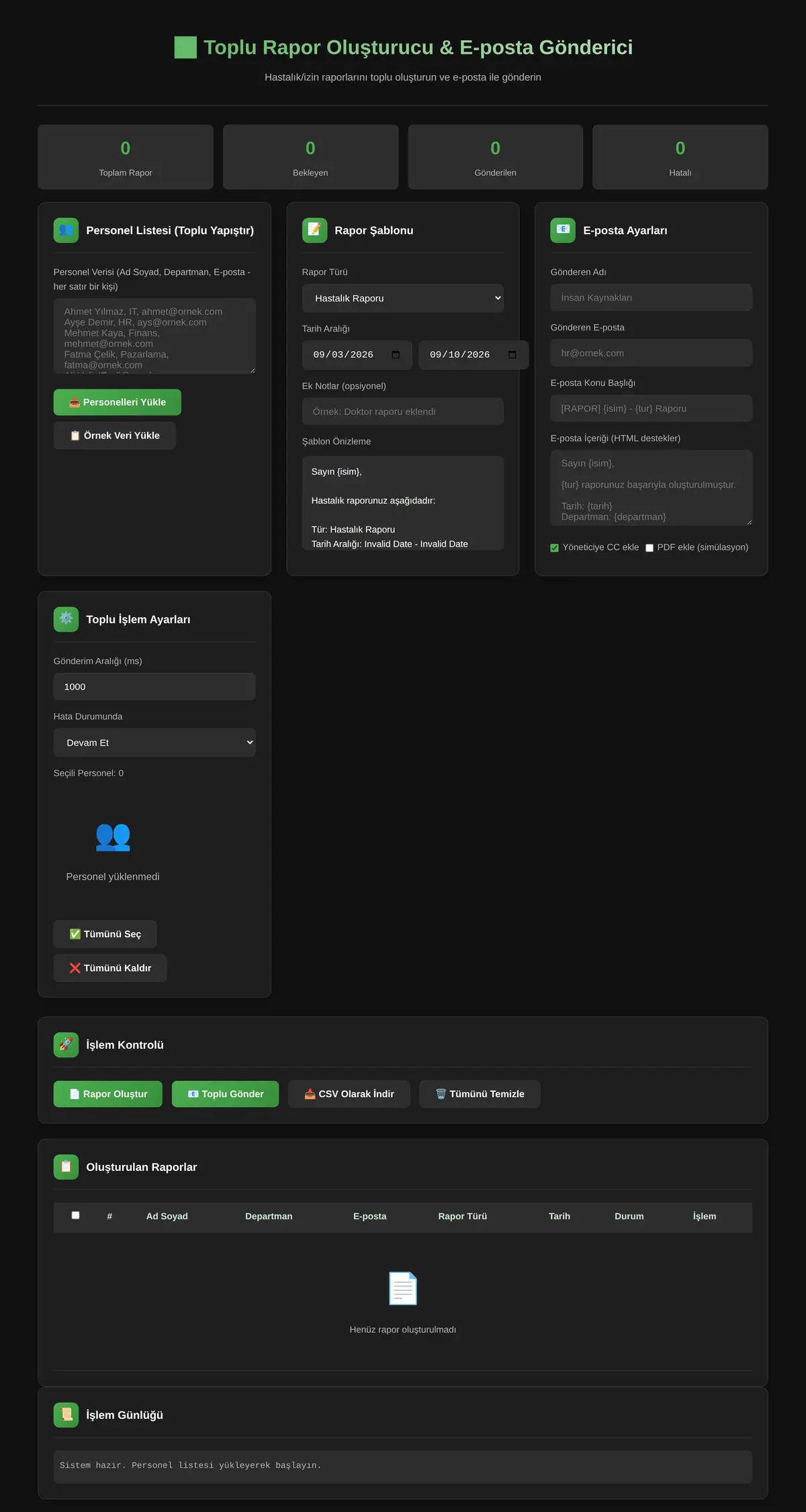Generate reports with 'Rapor Oluştur'
This screenshot has width=806, height=1512.
(x=108, y=1094)
